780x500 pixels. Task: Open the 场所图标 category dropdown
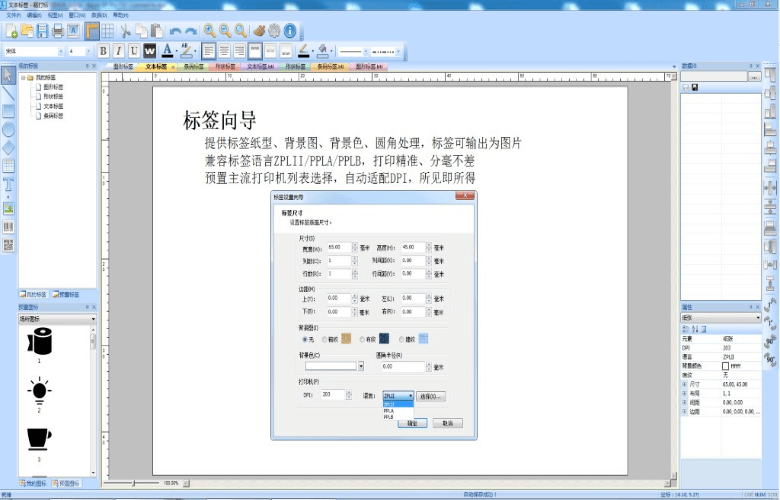coord(93,319)
